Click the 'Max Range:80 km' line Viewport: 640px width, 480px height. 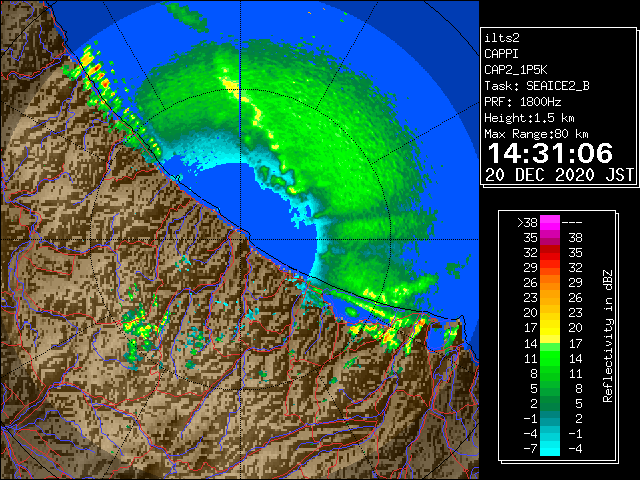tap(536, 134)
